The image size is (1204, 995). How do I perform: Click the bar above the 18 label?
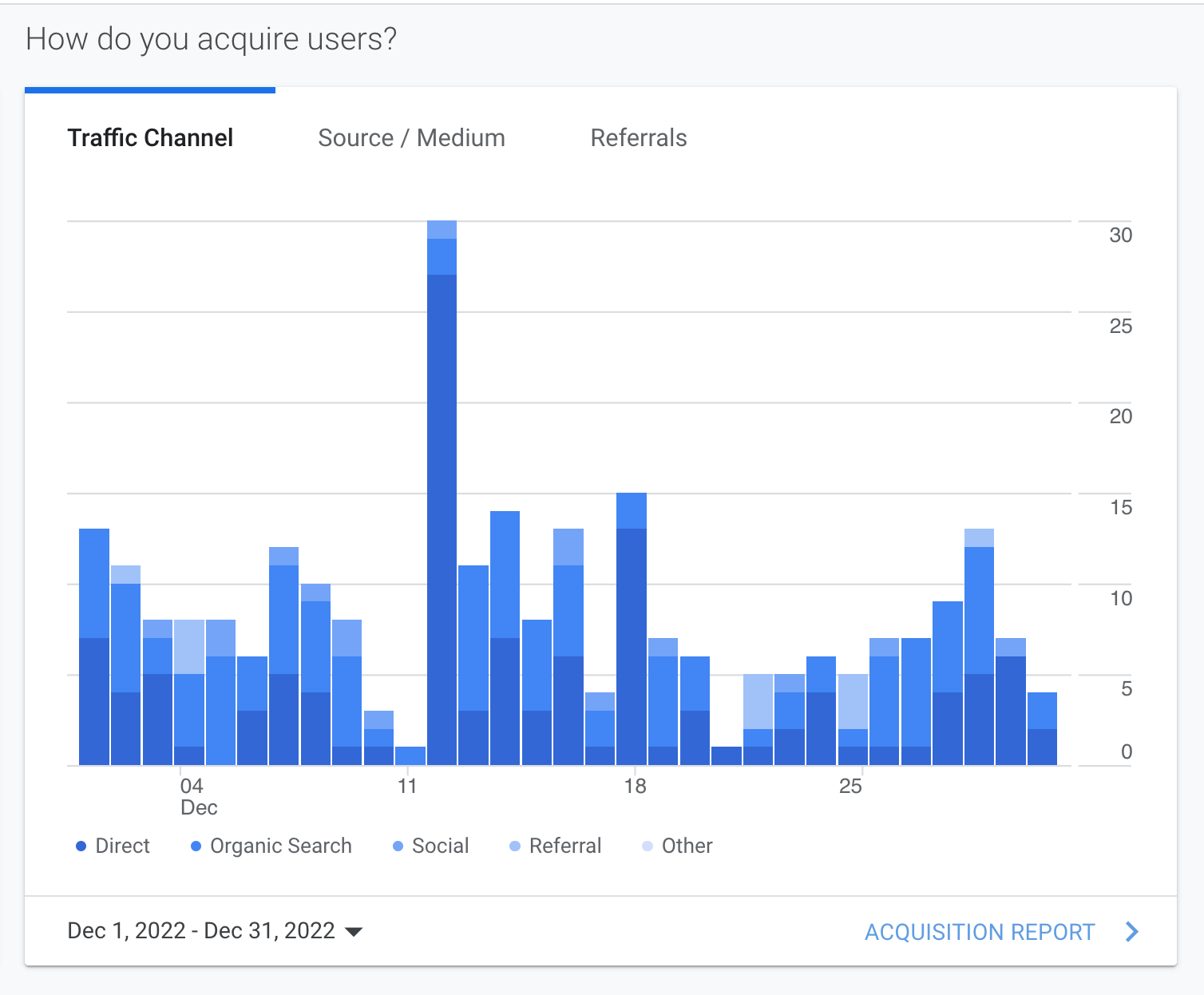tap(632, 631)
